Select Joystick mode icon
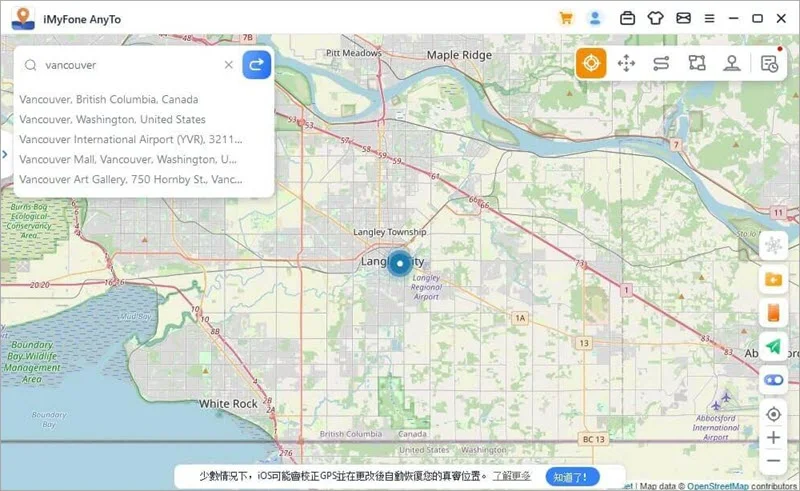This screenshot has height=491, width=800. [x=732, y=63]
